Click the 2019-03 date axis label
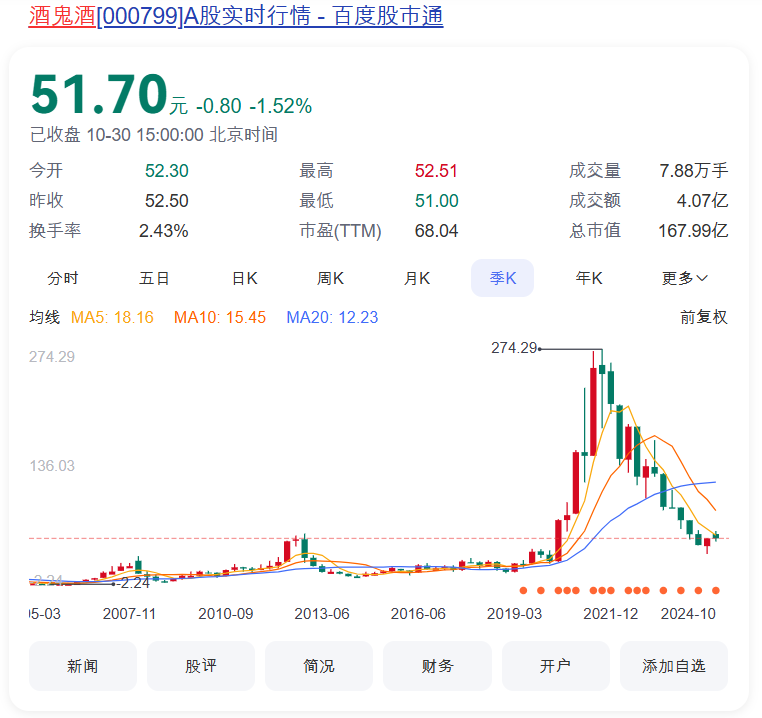762x718 pixels. pos(514,613)
